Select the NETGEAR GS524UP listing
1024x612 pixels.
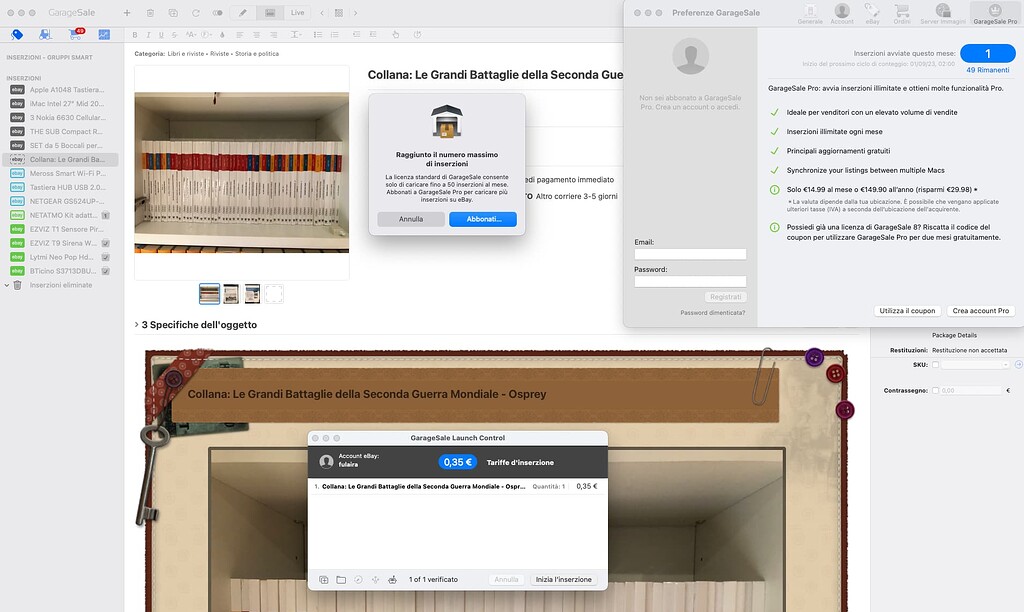(x=60, y=201)
